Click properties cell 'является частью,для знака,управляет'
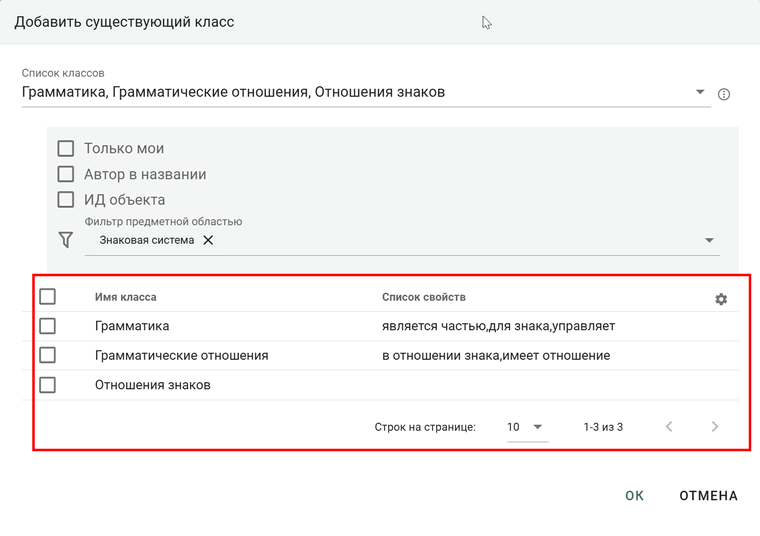 pos(498,326)
